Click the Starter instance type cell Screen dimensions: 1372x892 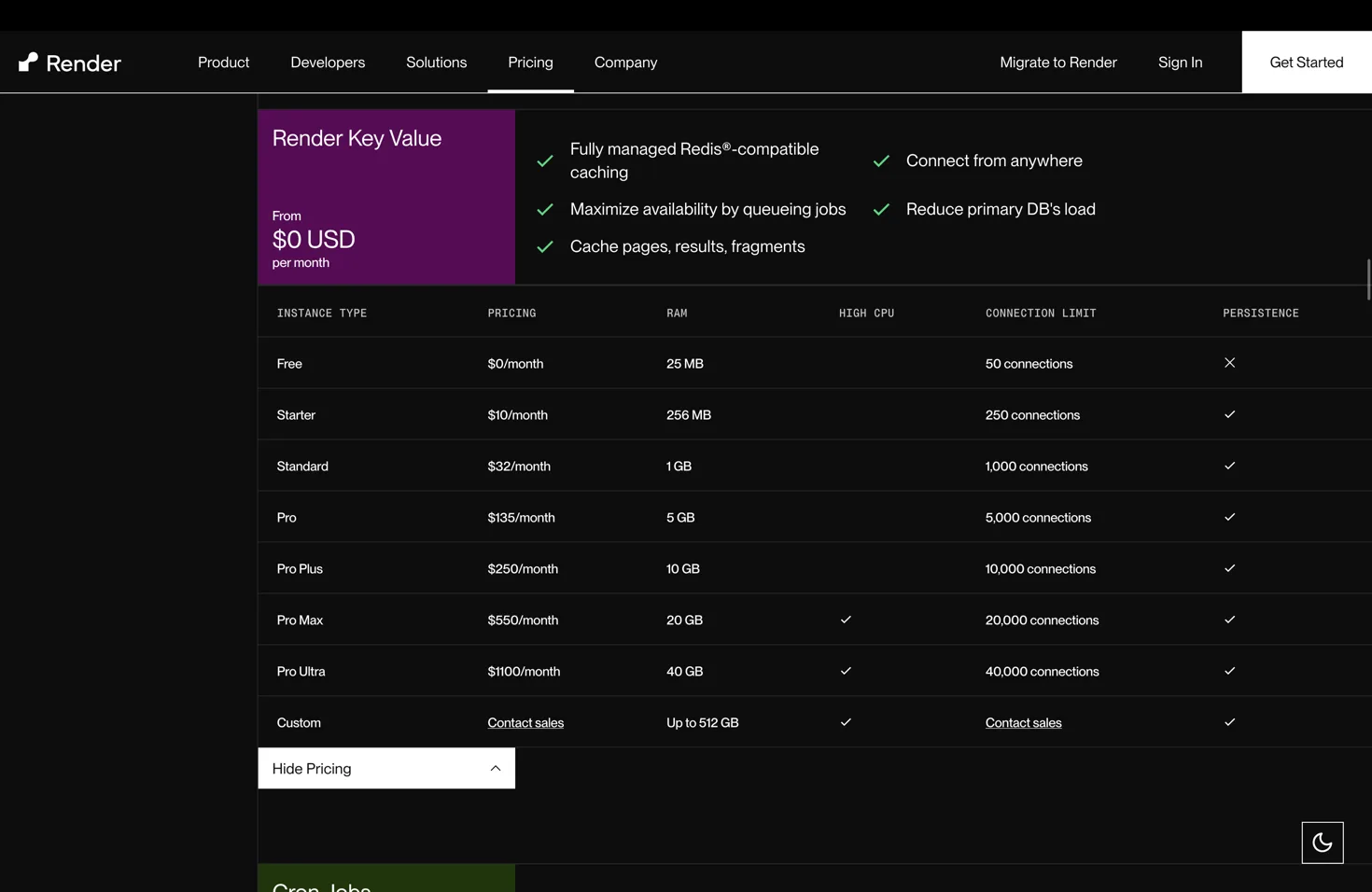click(296, 415)
